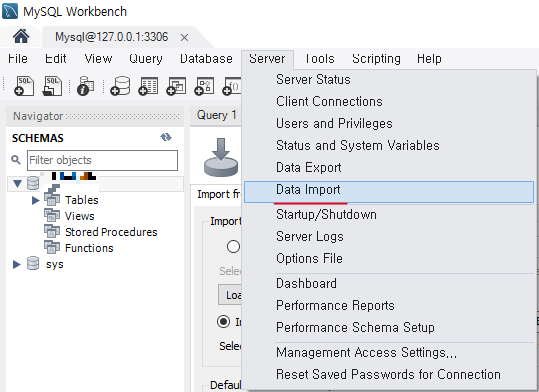Refresh the SCHEMAS list
This screenshot has height=392, width=539.
click(166, 137)
